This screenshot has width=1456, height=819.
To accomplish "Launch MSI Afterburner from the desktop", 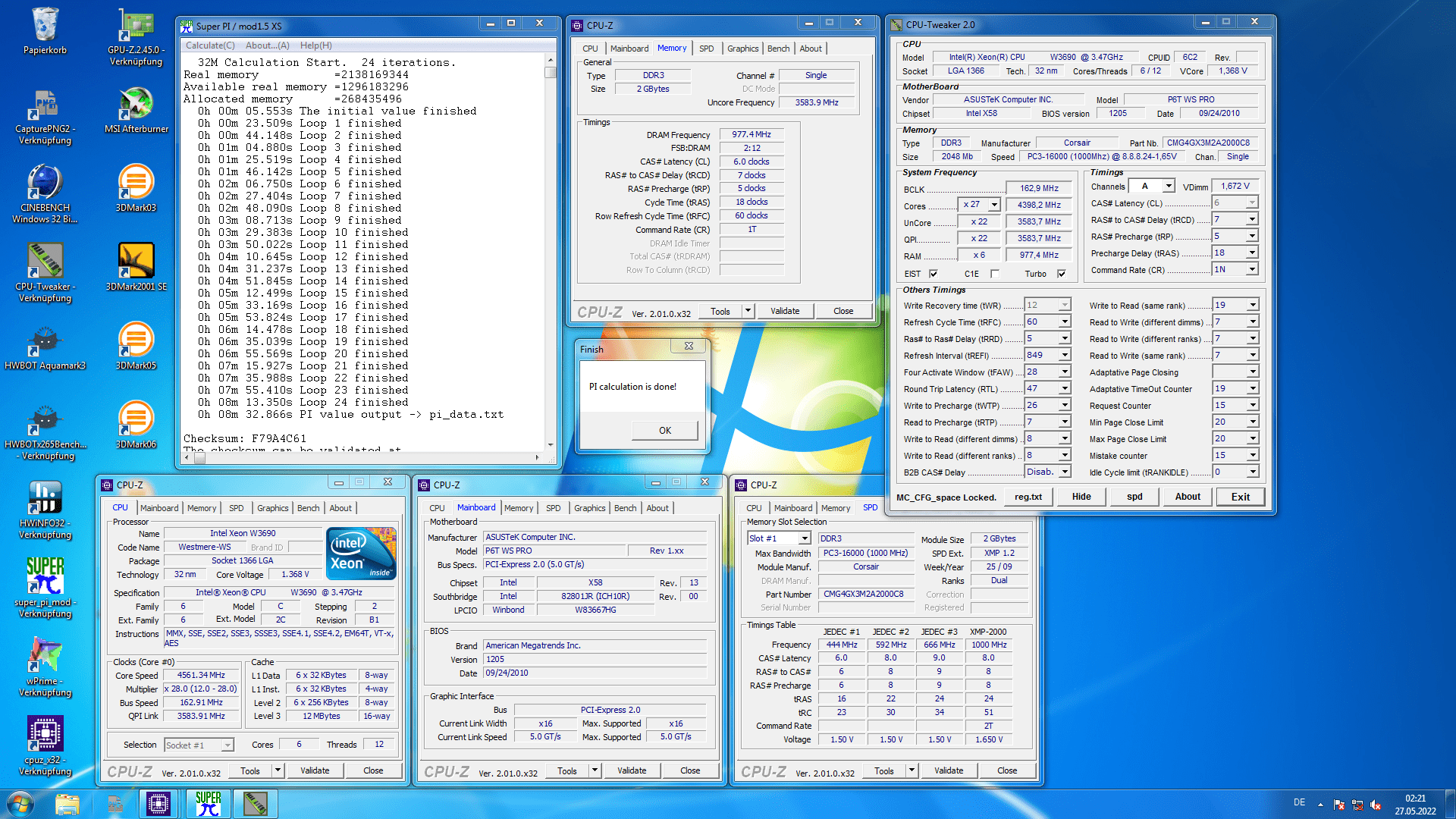I will click(x=136, y=109).
